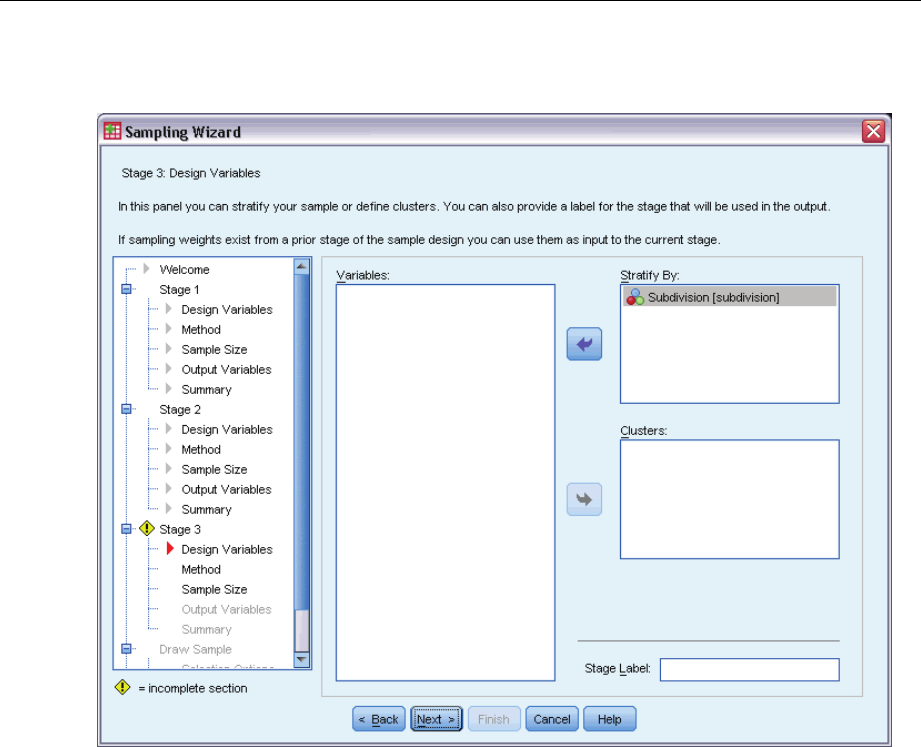Viewport: 921px width, 747px height.
Task: Open Stage 1 Method step
Action: [x=201, y=329]
